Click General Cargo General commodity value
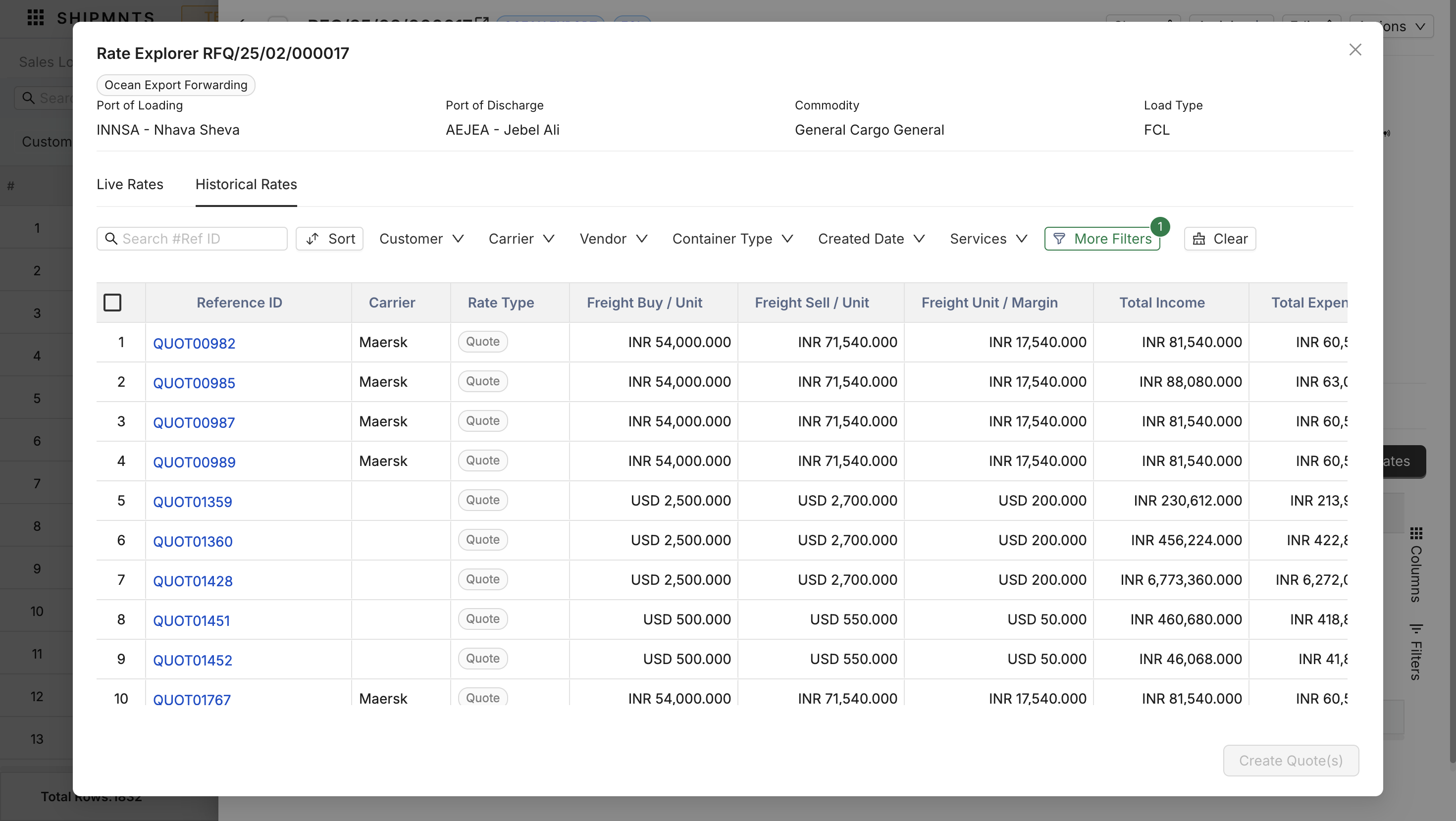 [869, 129]
